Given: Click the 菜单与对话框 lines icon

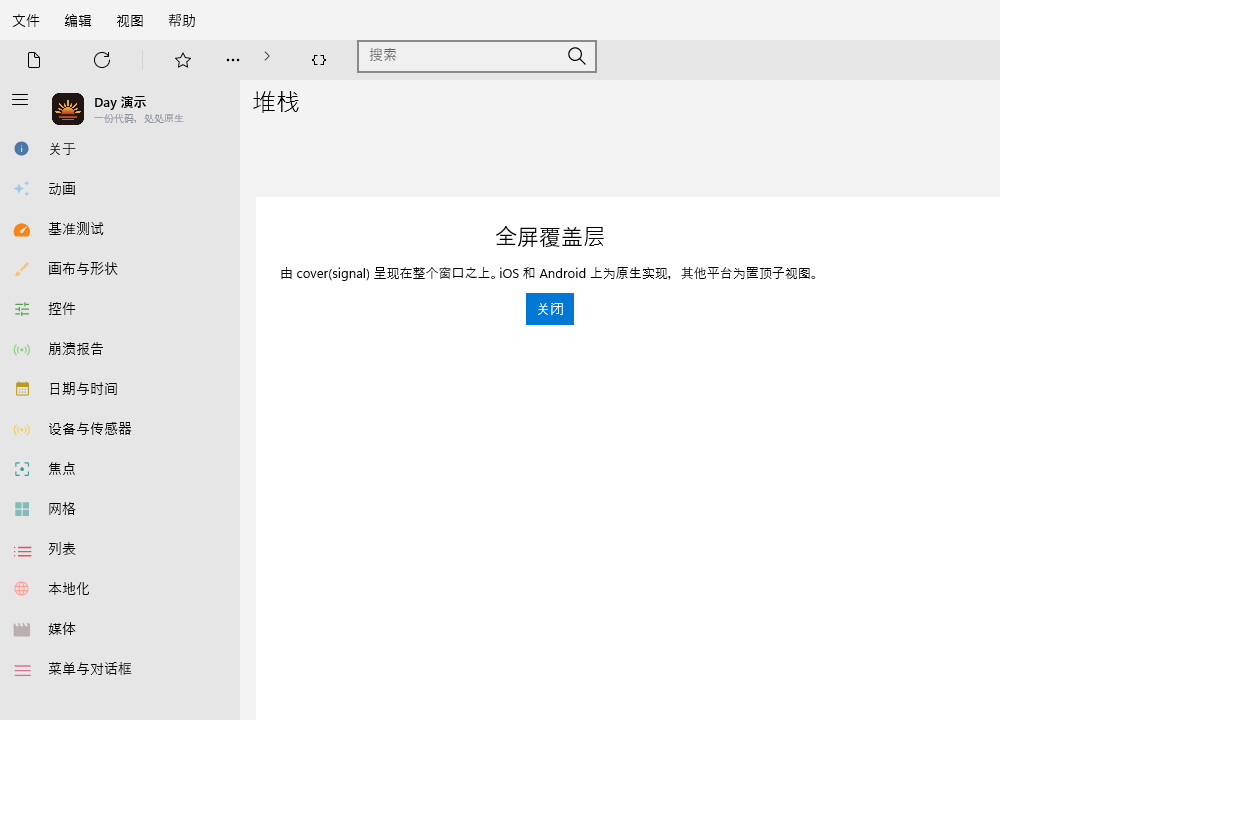Looking at the screenshot, I should point(21,669).
